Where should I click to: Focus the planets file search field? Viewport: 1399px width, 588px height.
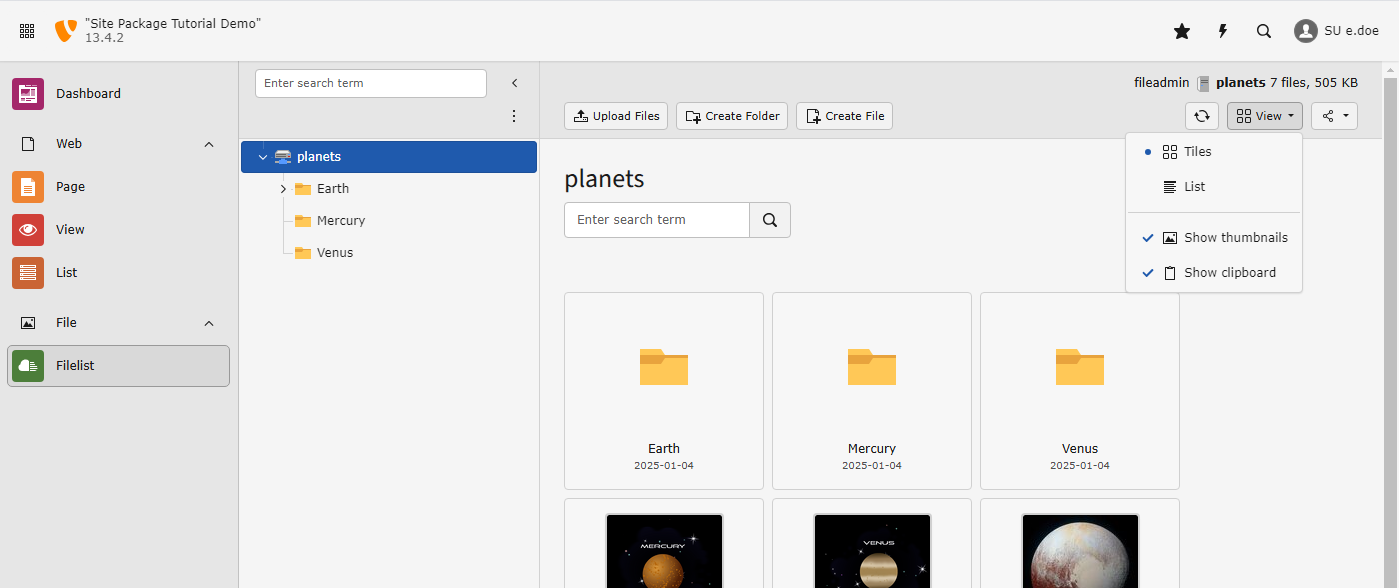coord(657,220)
